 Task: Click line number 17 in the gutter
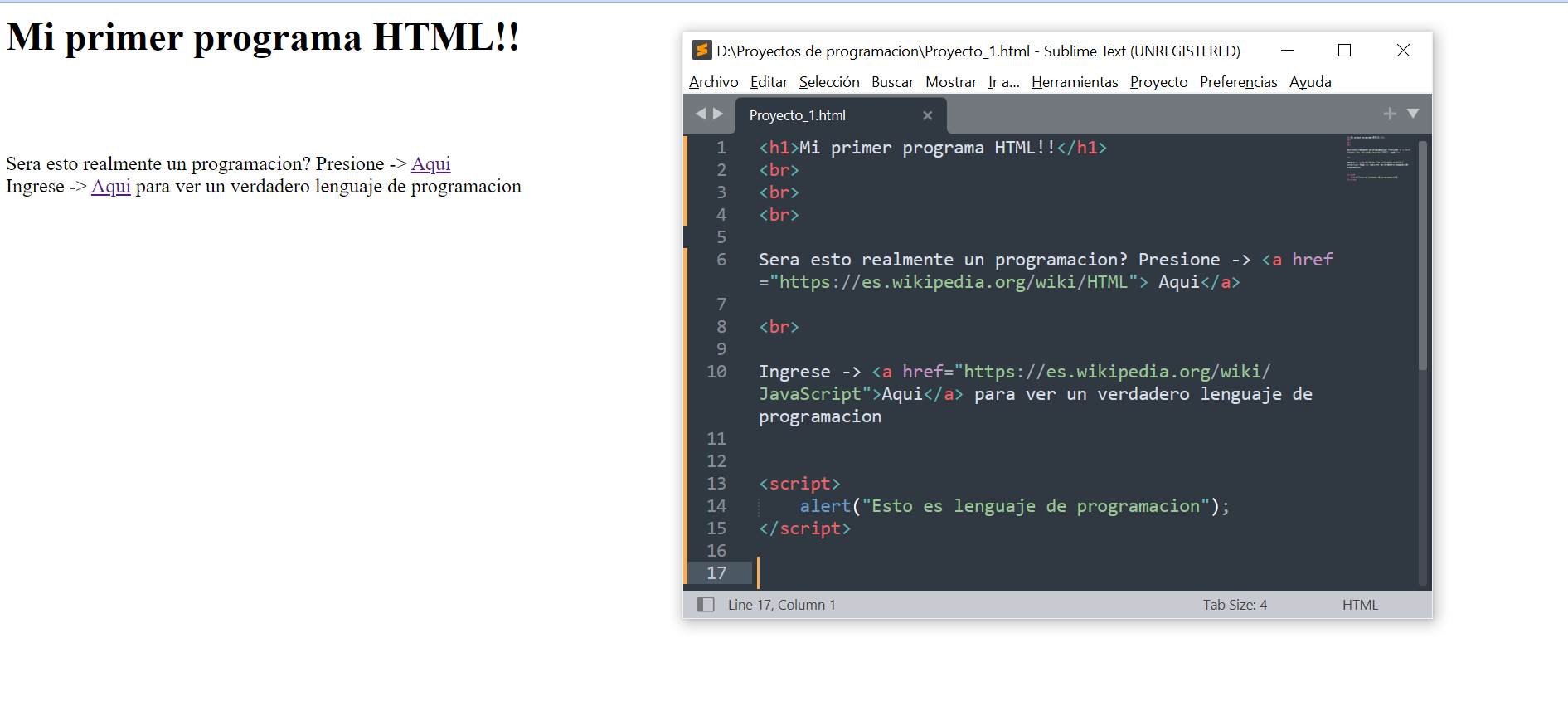point(716,573)
